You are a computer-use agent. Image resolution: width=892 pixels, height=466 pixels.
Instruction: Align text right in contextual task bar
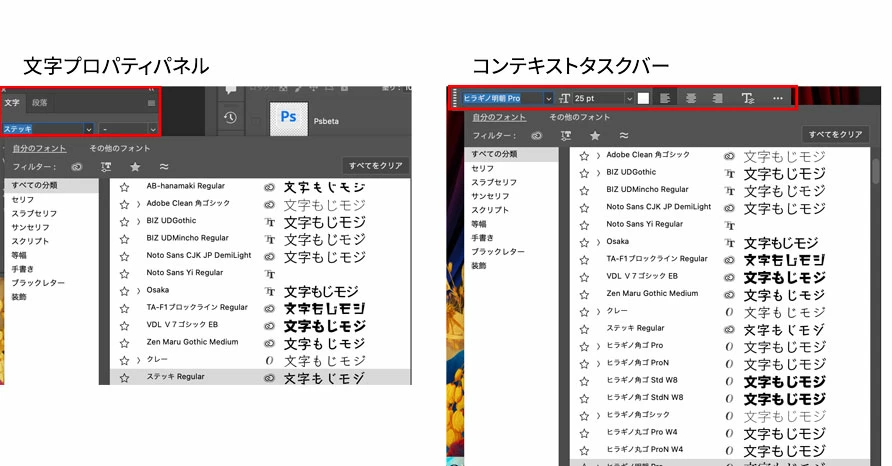(x=717, y=98)
